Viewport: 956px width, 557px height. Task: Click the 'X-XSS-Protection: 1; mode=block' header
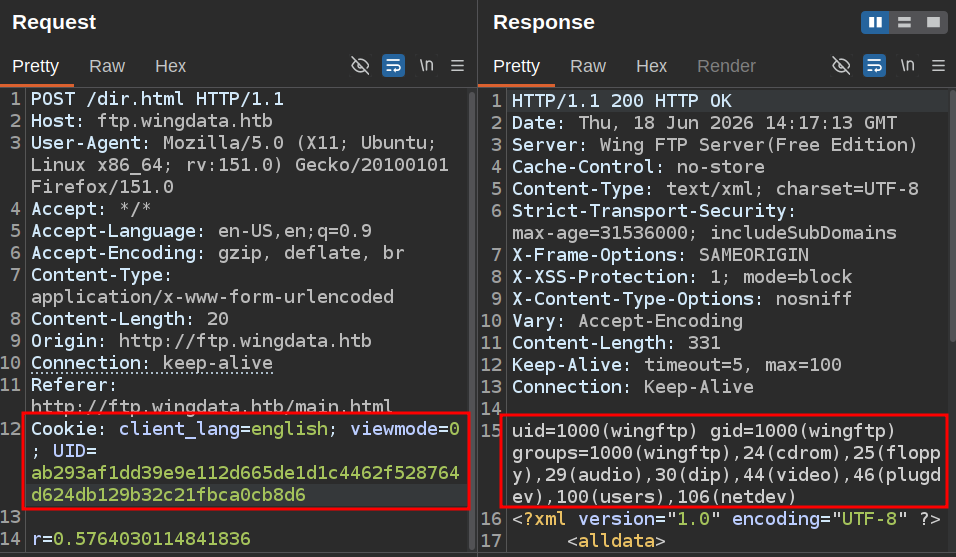682,277
